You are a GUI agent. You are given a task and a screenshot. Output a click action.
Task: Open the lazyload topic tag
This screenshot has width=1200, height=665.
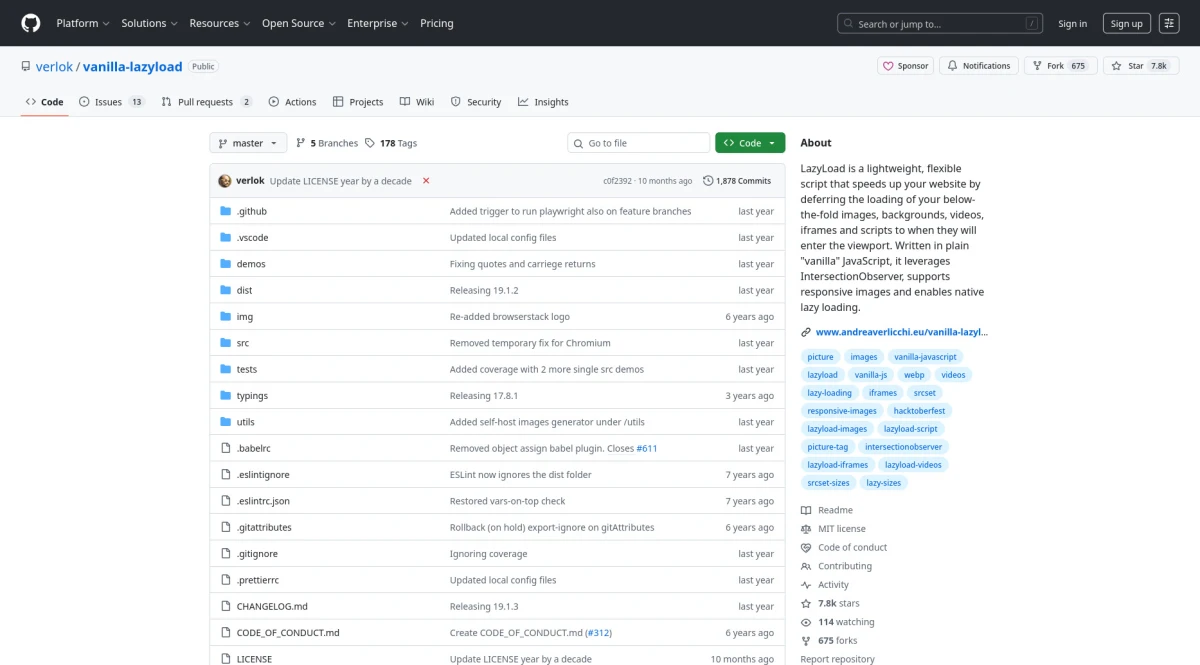(822, 374)
